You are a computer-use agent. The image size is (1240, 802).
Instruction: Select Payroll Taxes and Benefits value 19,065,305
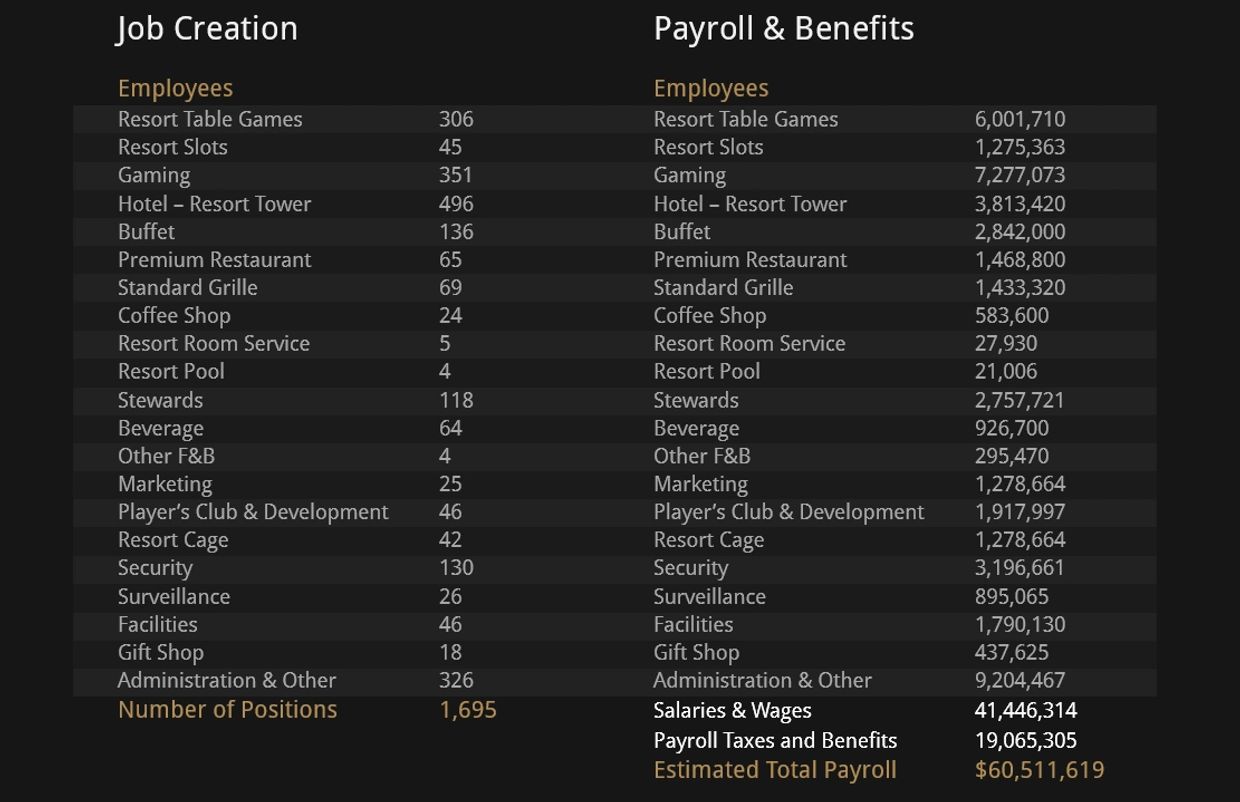point(1025,741)
